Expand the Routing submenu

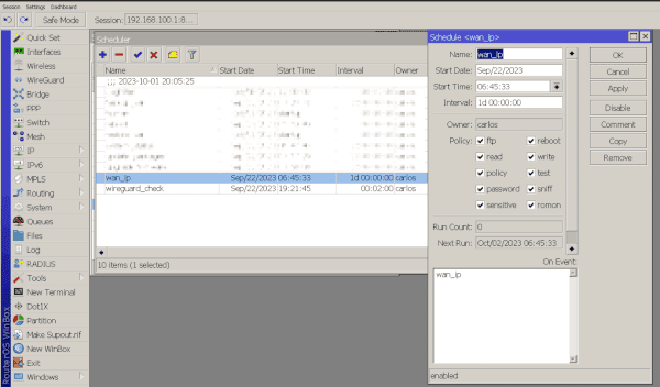pos(81,193)
